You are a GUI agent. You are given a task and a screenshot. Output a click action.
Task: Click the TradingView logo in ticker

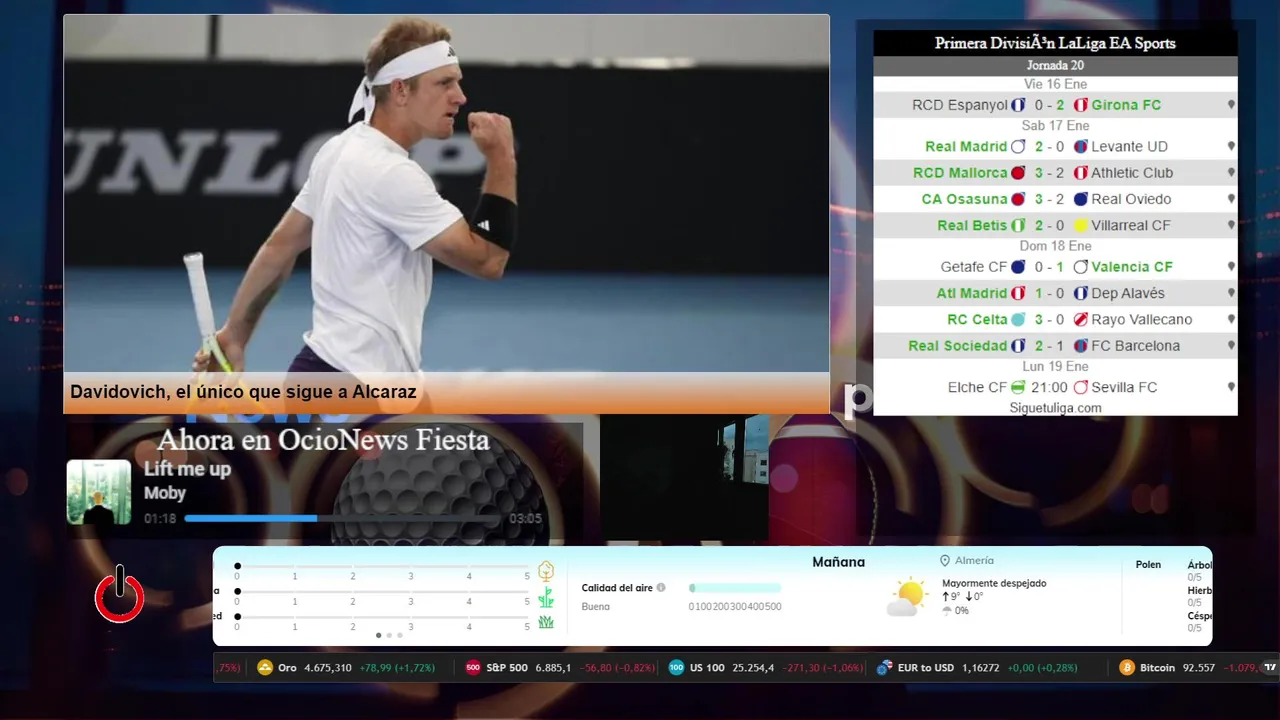(1270, 668)
